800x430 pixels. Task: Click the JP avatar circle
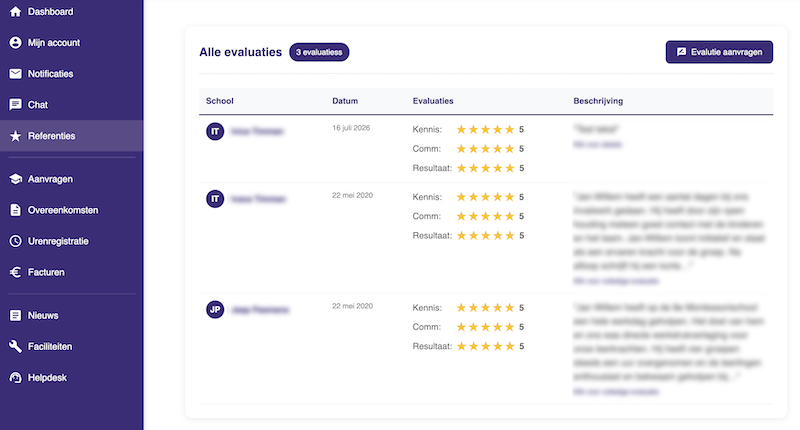tap(215, 309)
